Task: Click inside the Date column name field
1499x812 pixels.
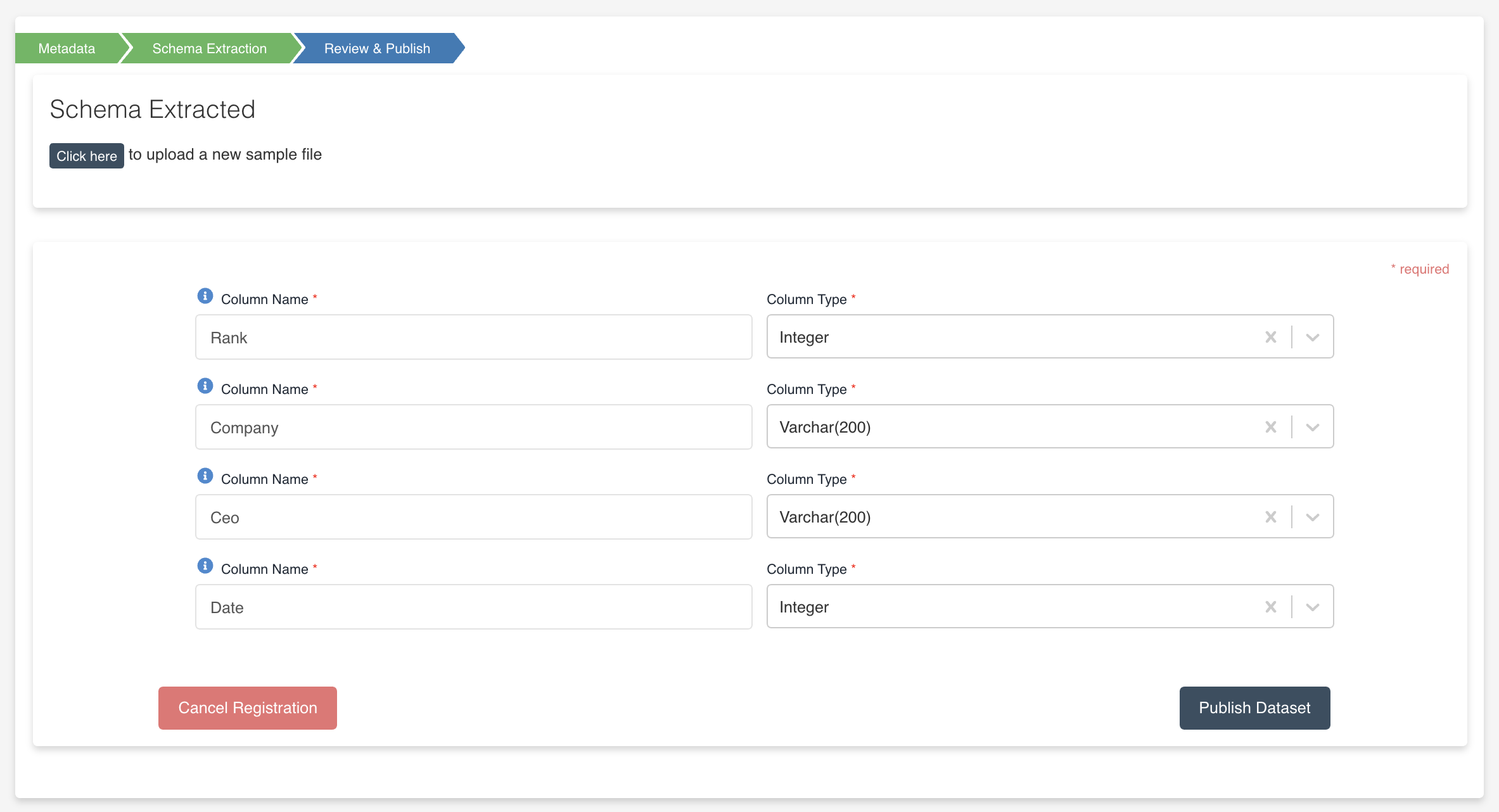Action: 473,607
